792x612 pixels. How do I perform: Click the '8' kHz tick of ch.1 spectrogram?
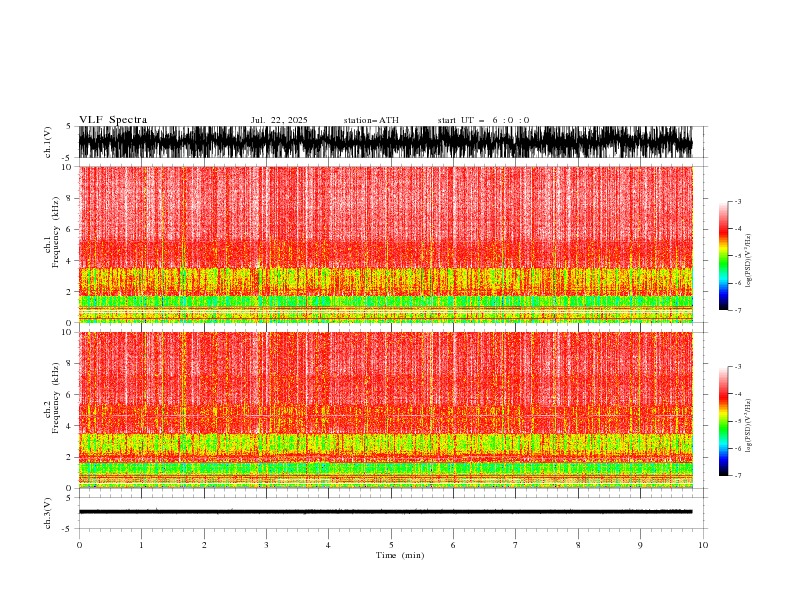tap(69, 198)
